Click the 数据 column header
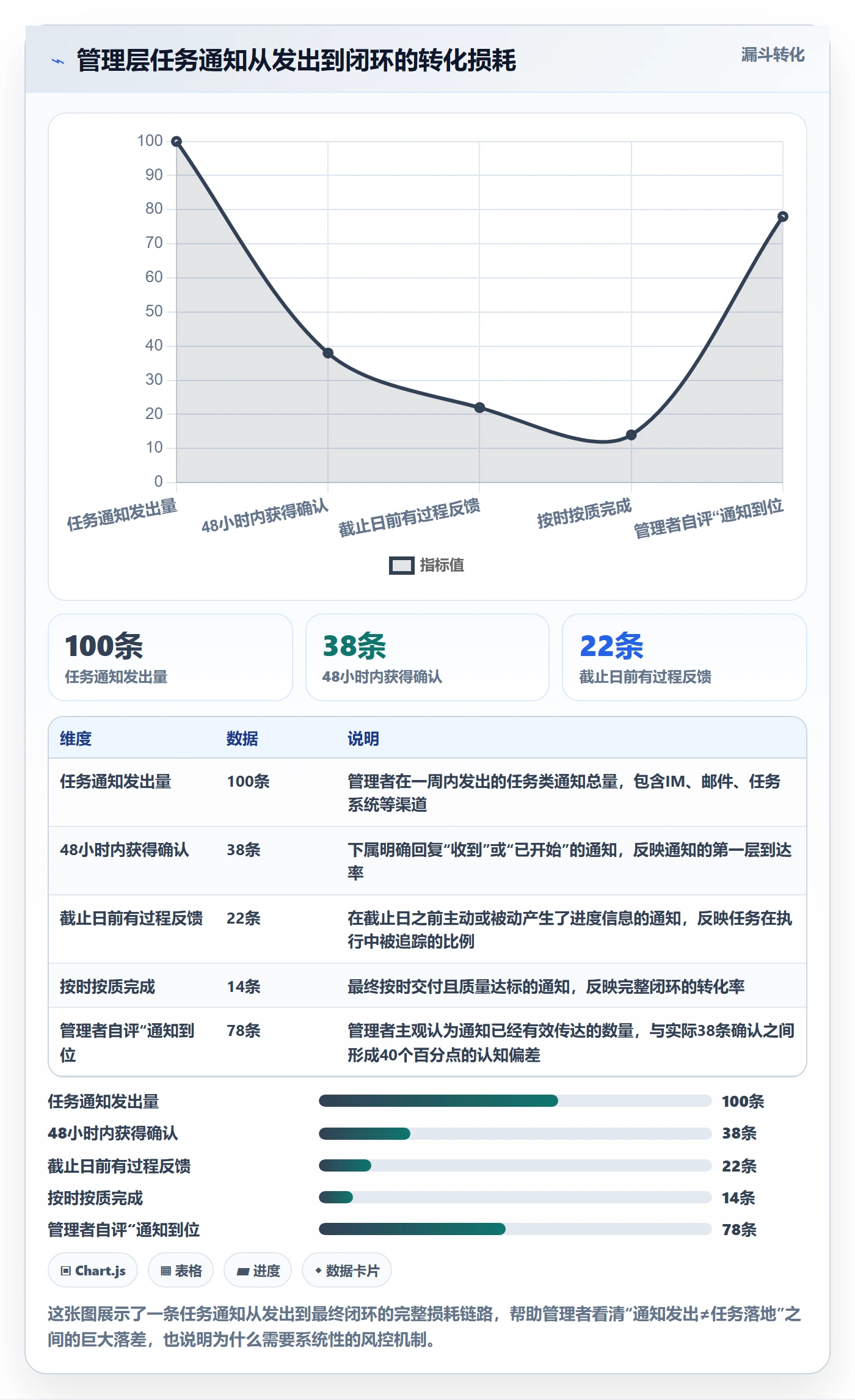 tap(242, 738)
